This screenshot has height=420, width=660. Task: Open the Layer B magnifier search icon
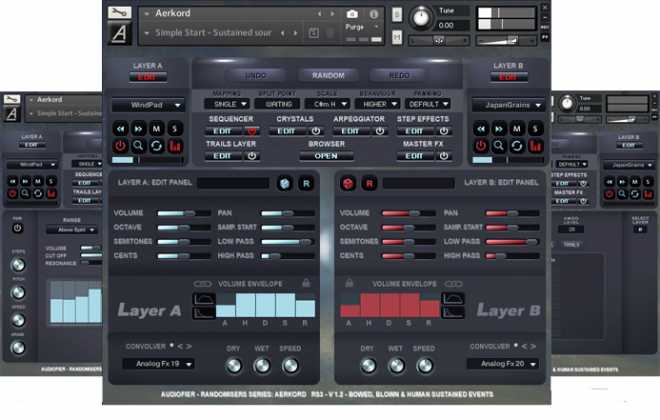click(499, 146)
